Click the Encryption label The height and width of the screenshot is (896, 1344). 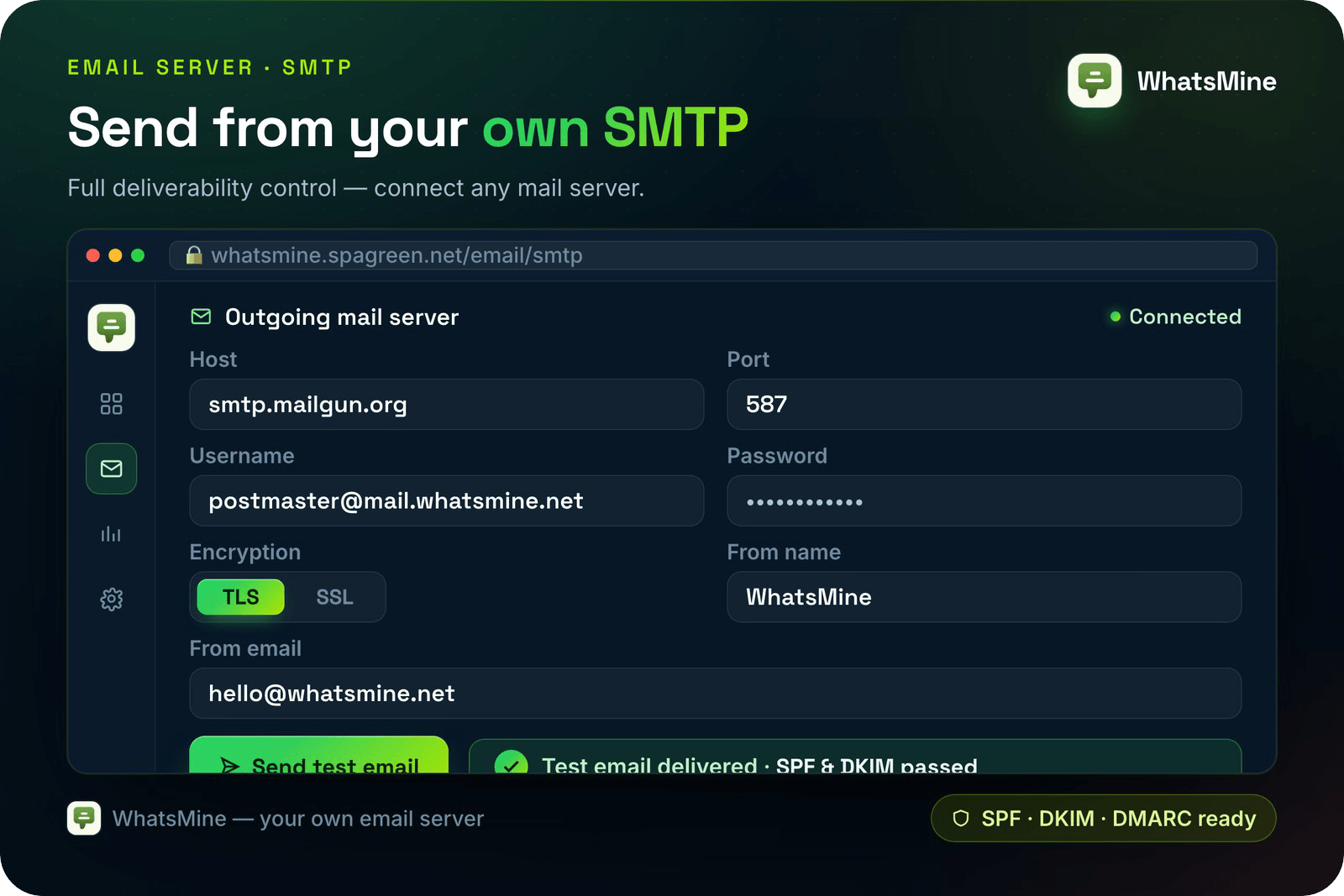(x=245, y=552)
